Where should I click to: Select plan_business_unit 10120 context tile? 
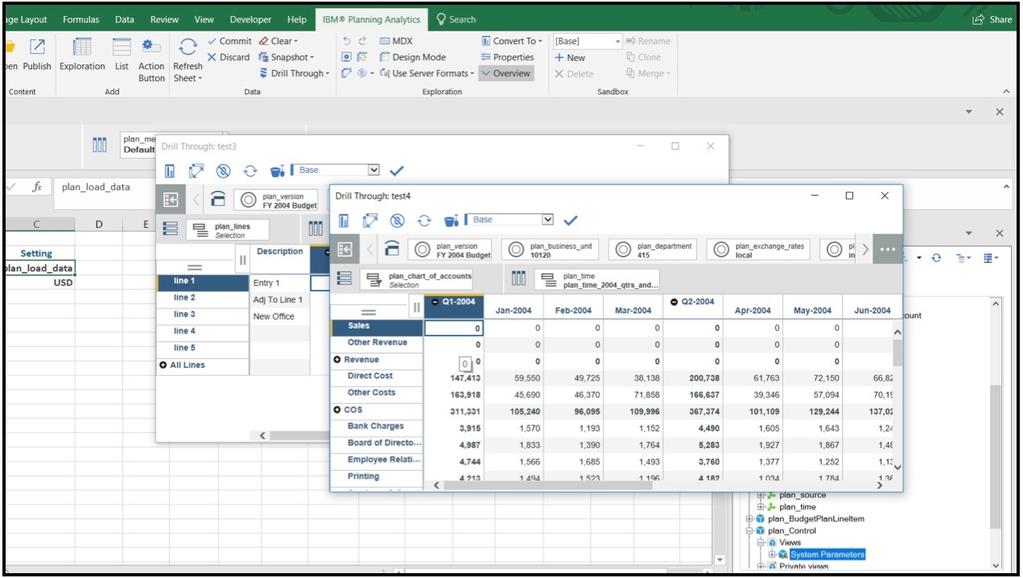552,250
